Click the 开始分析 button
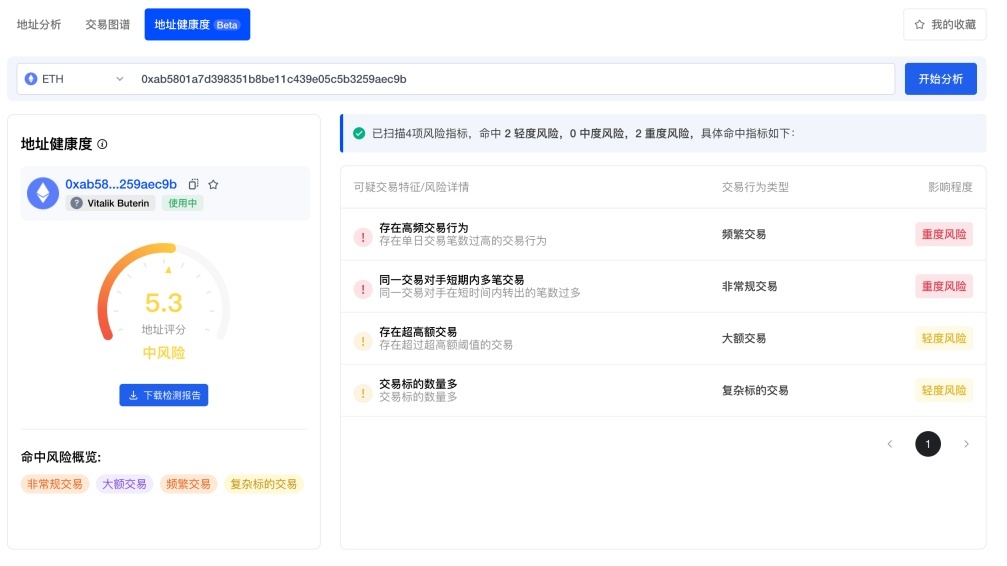The width and height of the screenshot is (1007, 566). coord(940,79)
